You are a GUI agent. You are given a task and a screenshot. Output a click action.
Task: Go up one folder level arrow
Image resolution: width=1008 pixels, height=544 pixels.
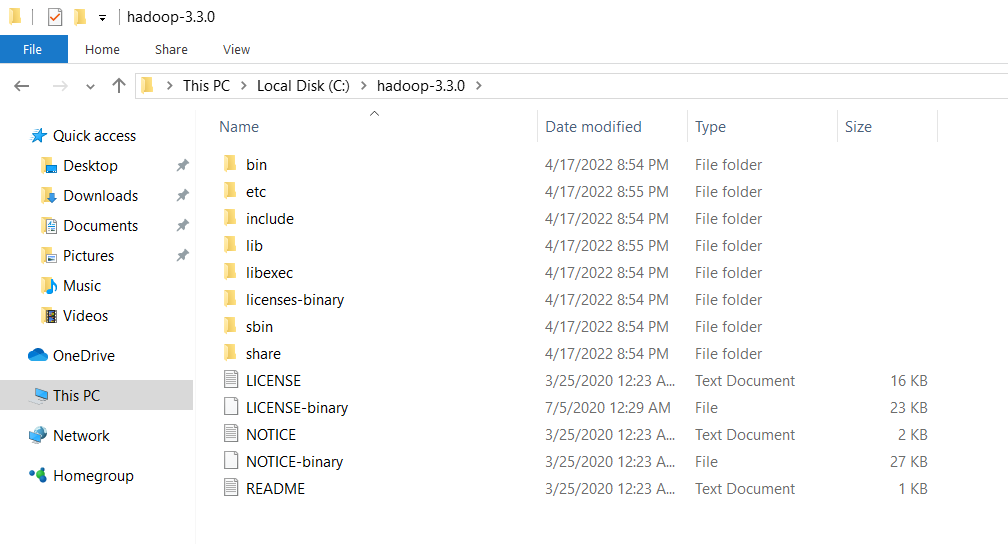tap(119, 86)
